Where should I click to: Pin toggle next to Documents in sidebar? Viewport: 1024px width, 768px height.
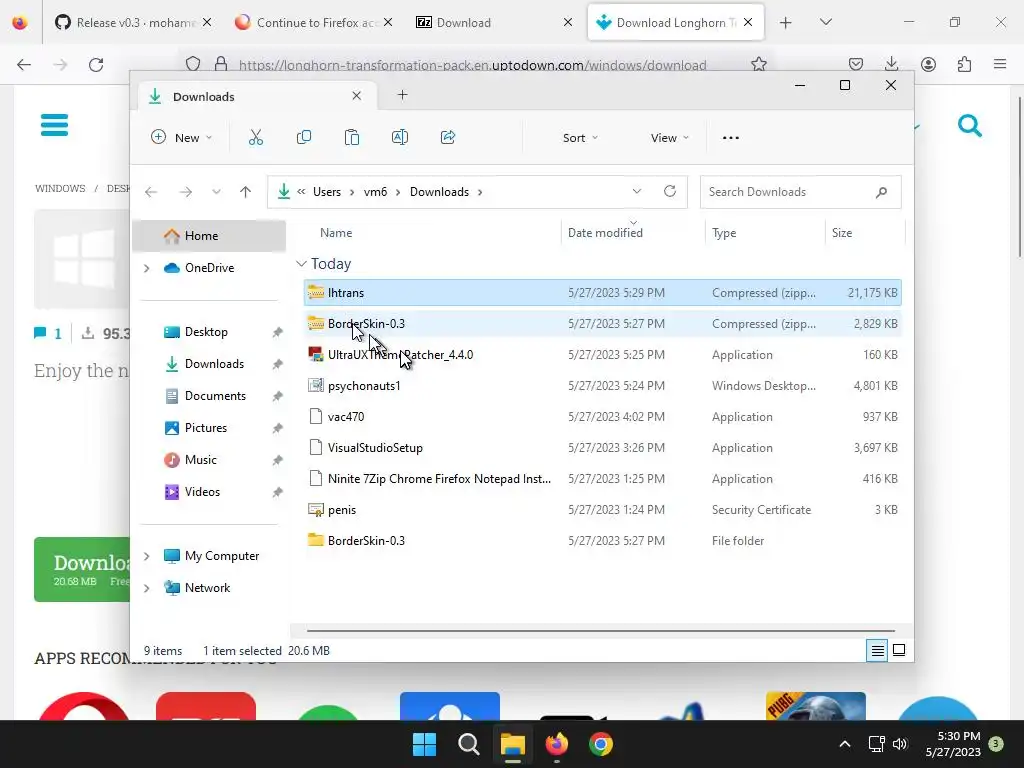pos(278,396)
